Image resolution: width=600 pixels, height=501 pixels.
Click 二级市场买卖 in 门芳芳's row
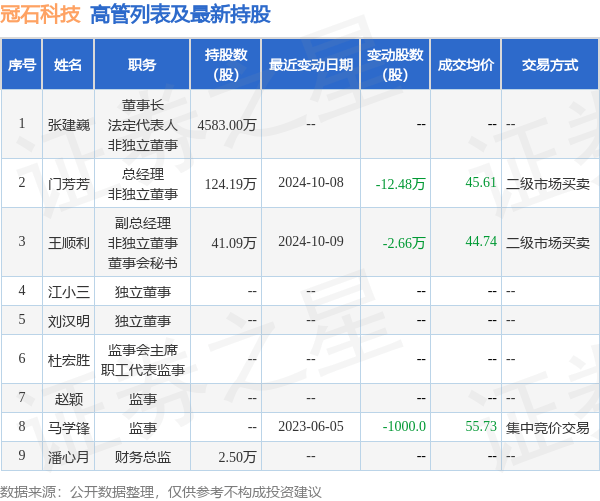(548, 184)
